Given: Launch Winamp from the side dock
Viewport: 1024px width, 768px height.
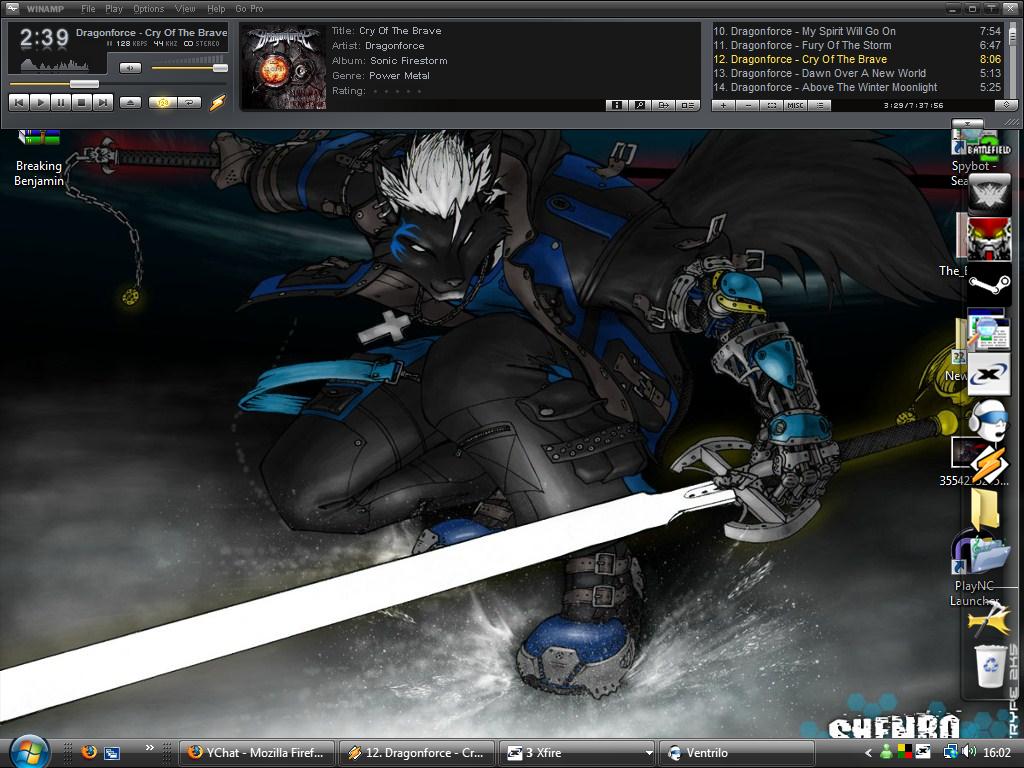Looking at the screenshot, I should coord(988,462).
